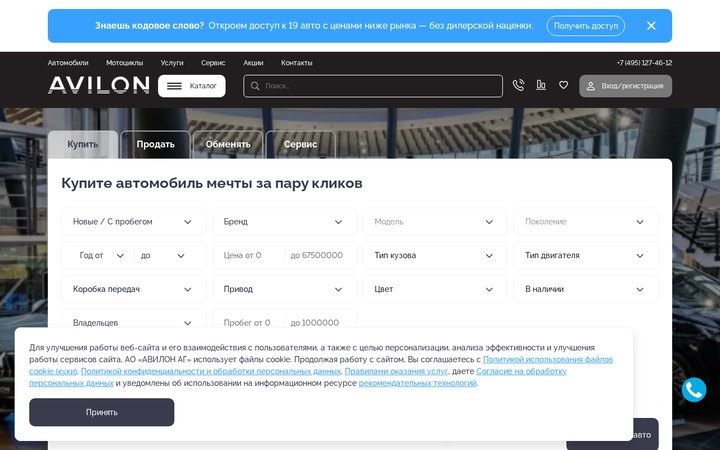Open Правилами оказания услуг link

[x=396, y=371]
